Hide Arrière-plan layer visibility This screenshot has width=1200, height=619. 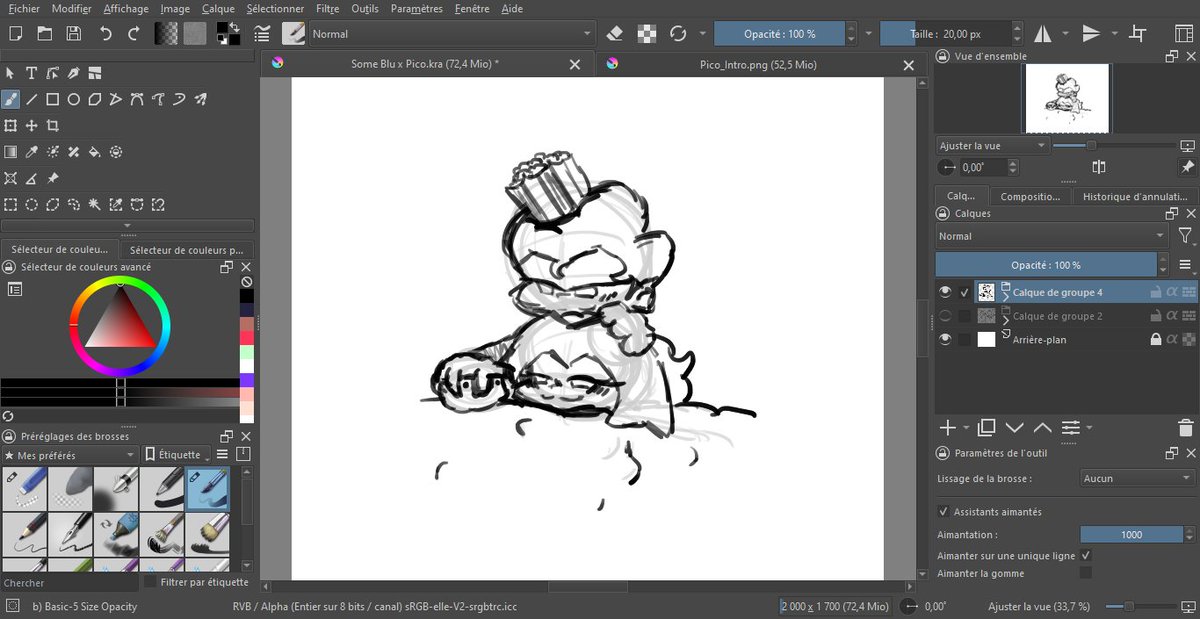click(x=945, y=340)
